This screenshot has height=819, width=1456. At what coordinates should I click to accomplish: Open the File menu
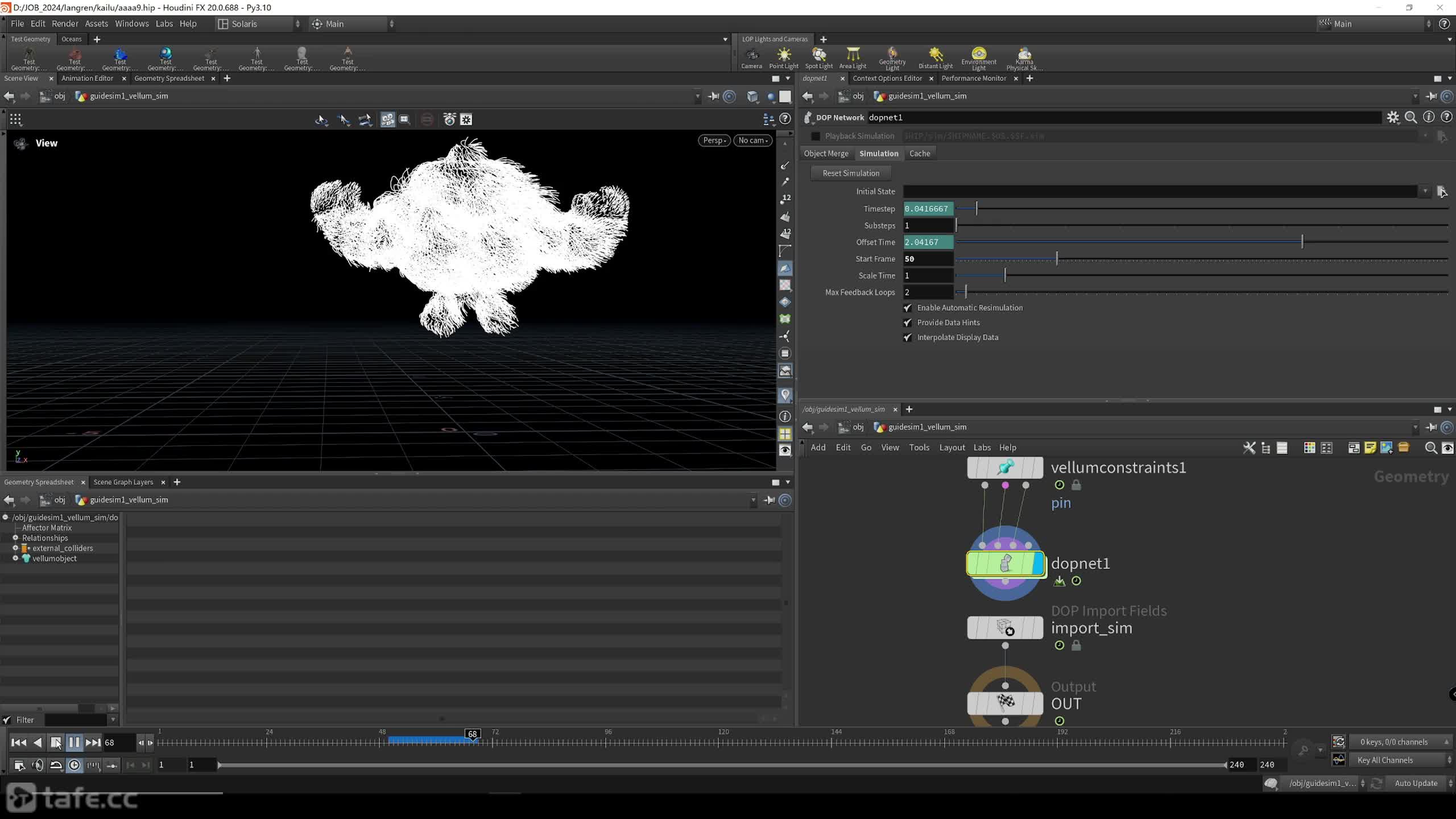coord(17,24)
